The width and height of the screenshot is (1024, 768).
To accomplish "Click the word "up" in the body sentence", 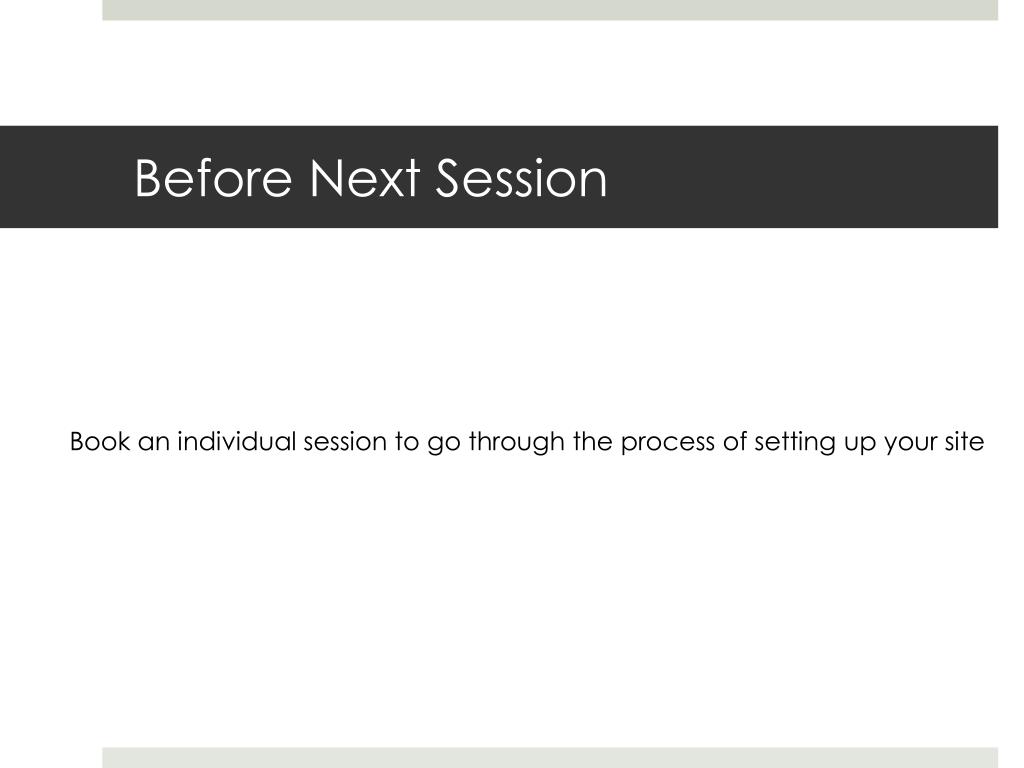I will pyautogui.click(x=859, y=444).
